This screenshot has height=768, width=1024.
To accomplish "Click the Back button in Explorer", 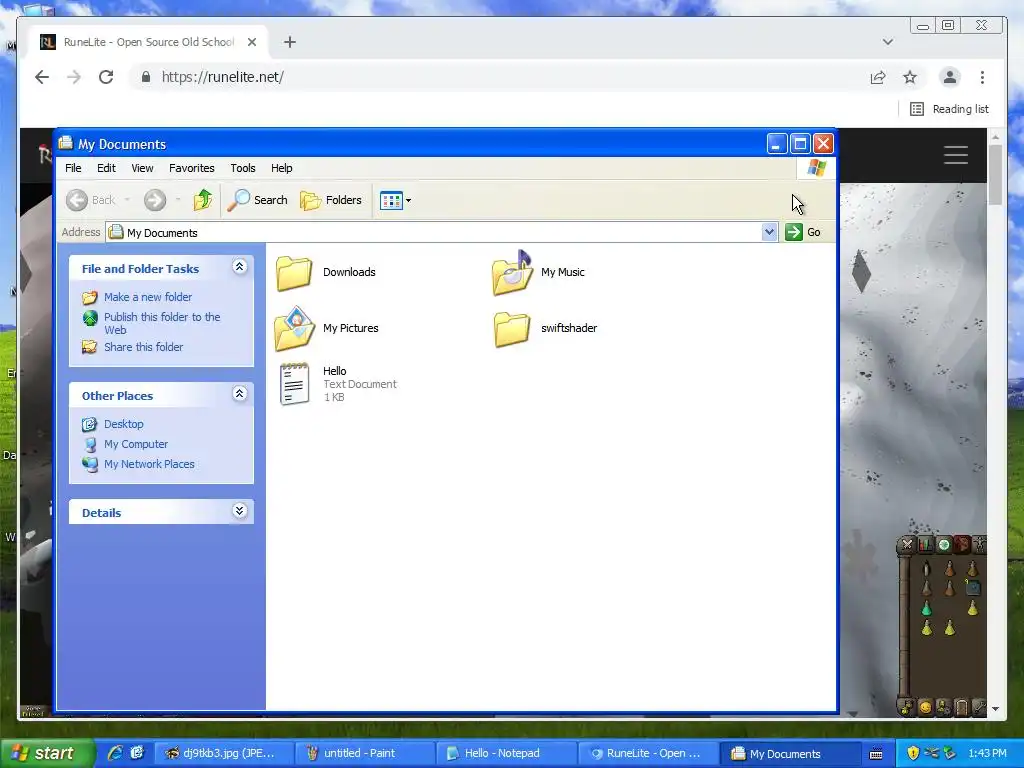I will coord(91,200).
